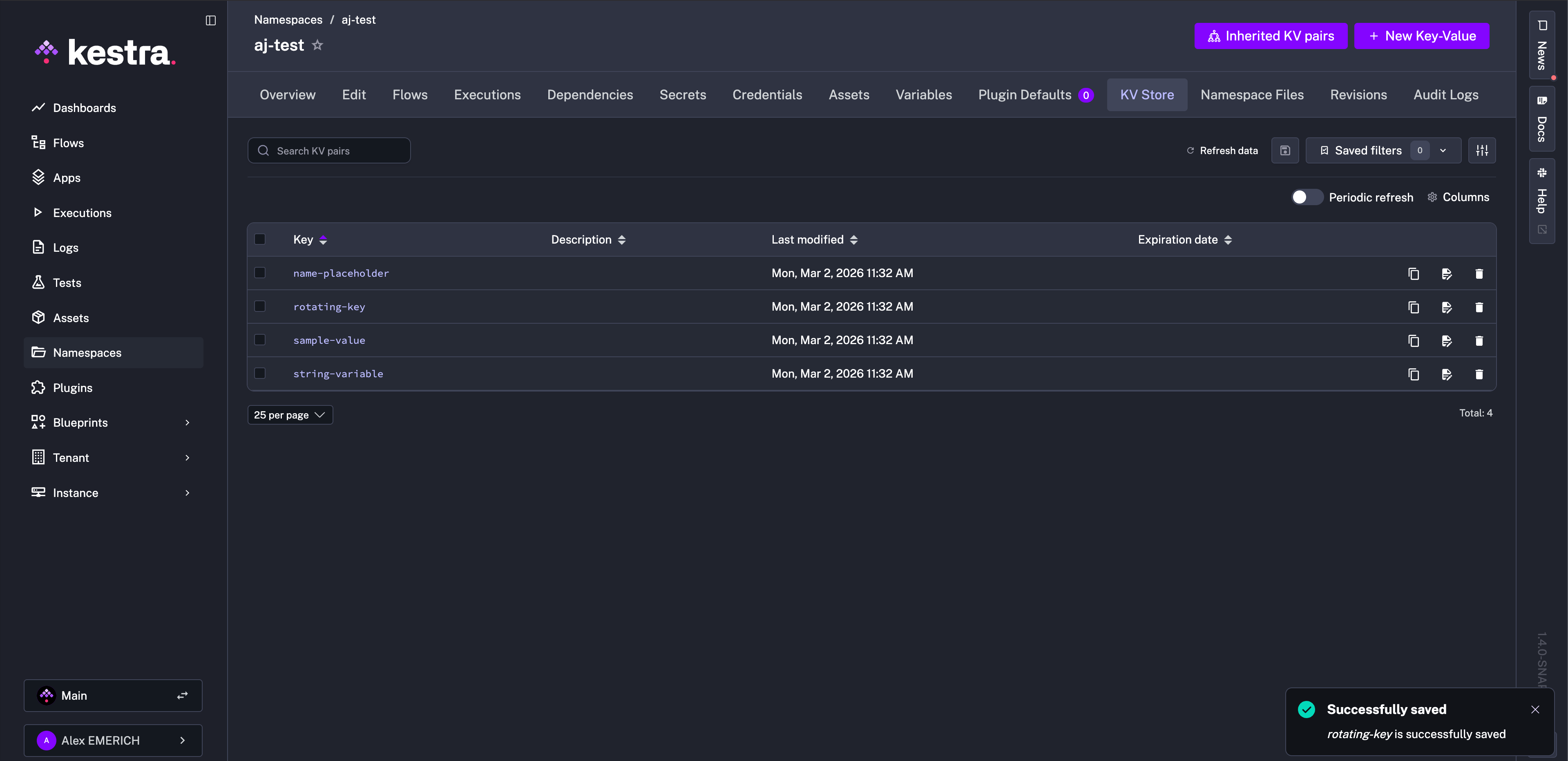Enable Periodic refresh switch

pos(1306,197)
